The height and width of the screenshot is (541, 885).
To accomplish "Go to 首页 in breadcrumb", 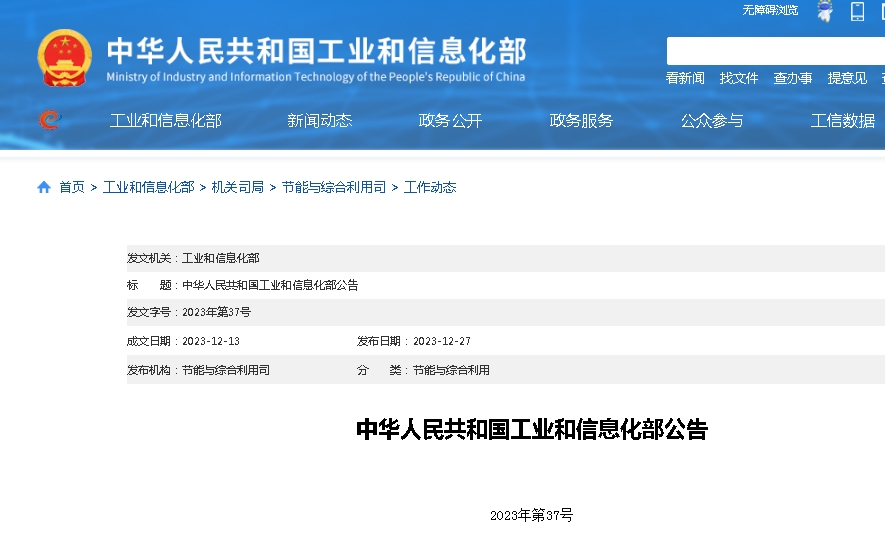I will pos(72,187).
